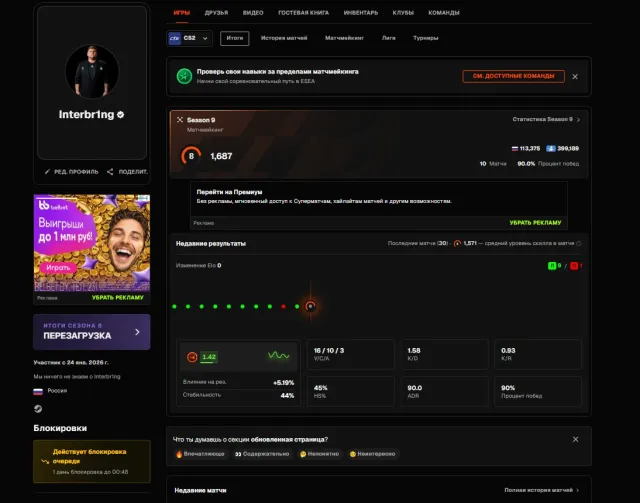Click the green ESEA star icon
This screenshot has width=640, height=503.
(x=184, y=76)
